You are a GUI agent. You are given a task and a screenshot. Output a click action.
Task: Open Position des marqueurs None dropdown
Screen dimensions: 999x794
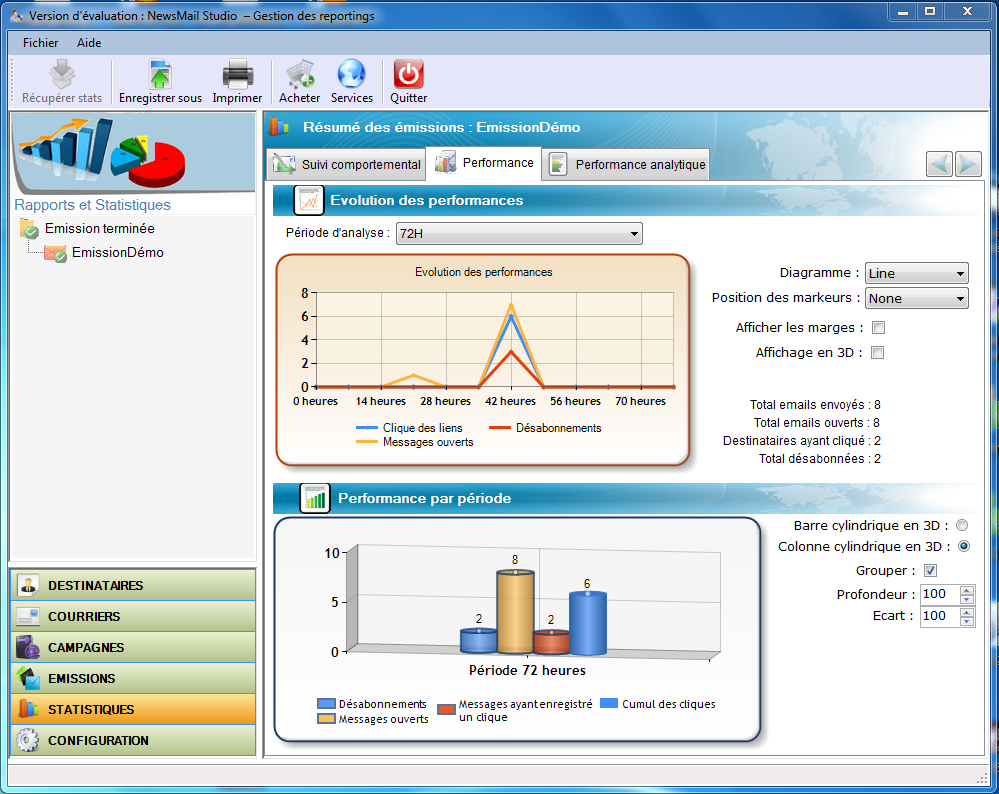[x=917, y=298]
